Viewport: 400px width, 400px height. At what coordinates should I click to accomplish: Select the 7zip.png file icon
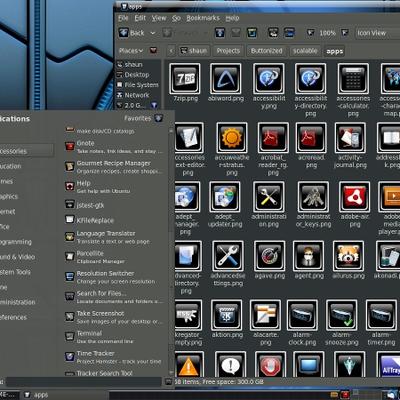pos(185,79)
